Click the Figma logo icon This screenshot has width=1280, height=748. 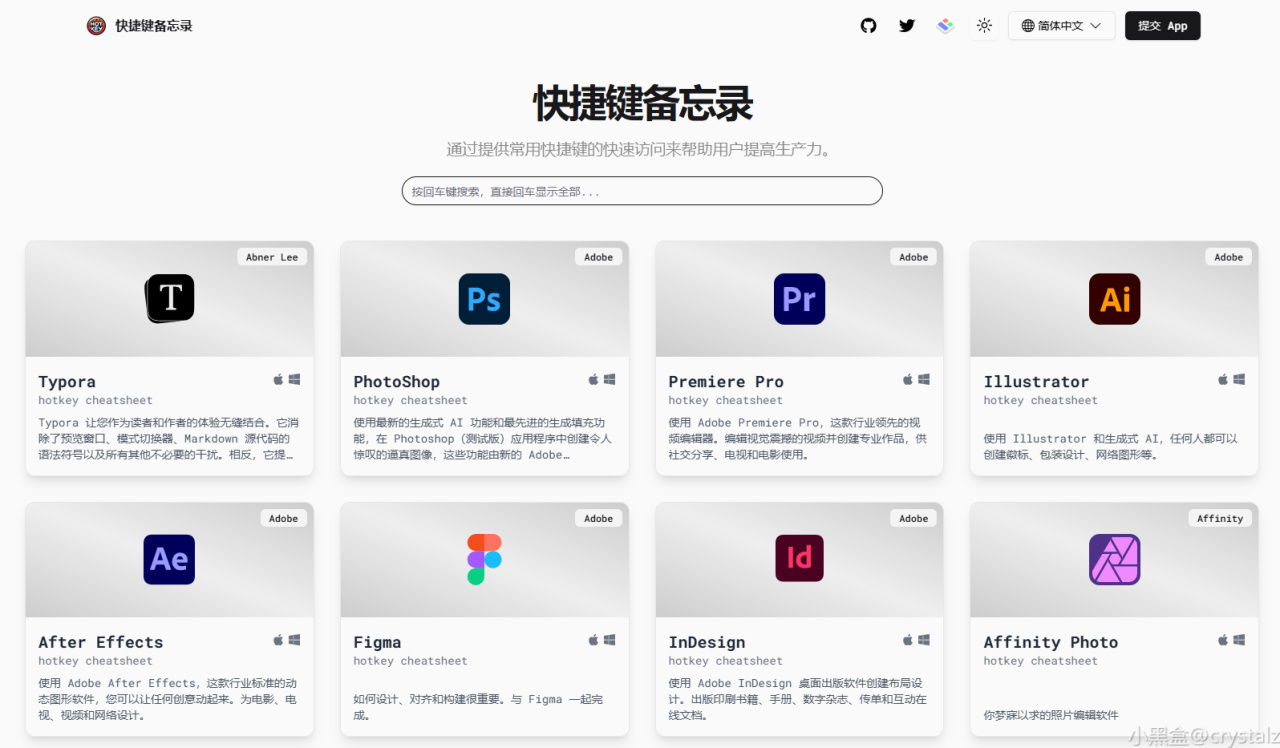coord(484,560)
